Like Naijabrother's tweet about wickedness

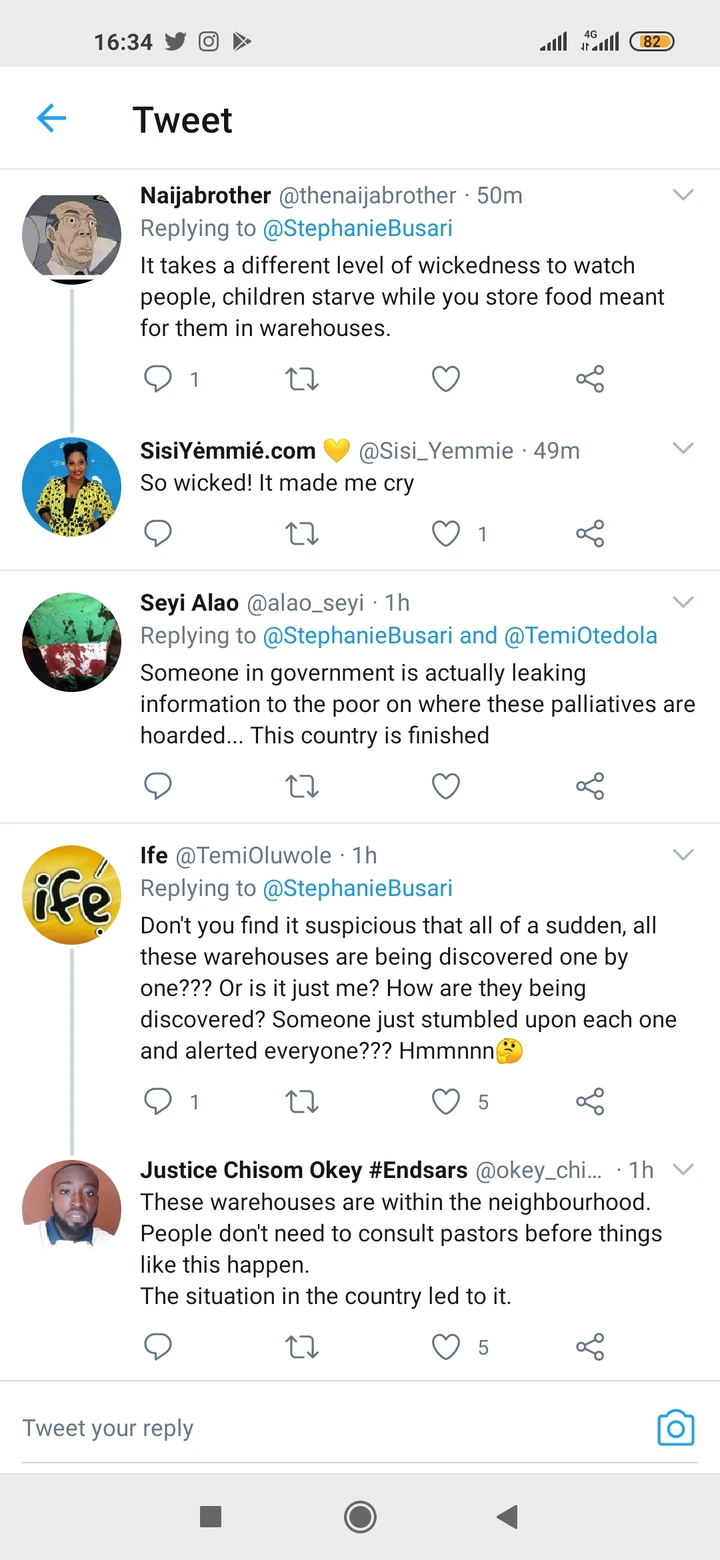tap(446, 379)
